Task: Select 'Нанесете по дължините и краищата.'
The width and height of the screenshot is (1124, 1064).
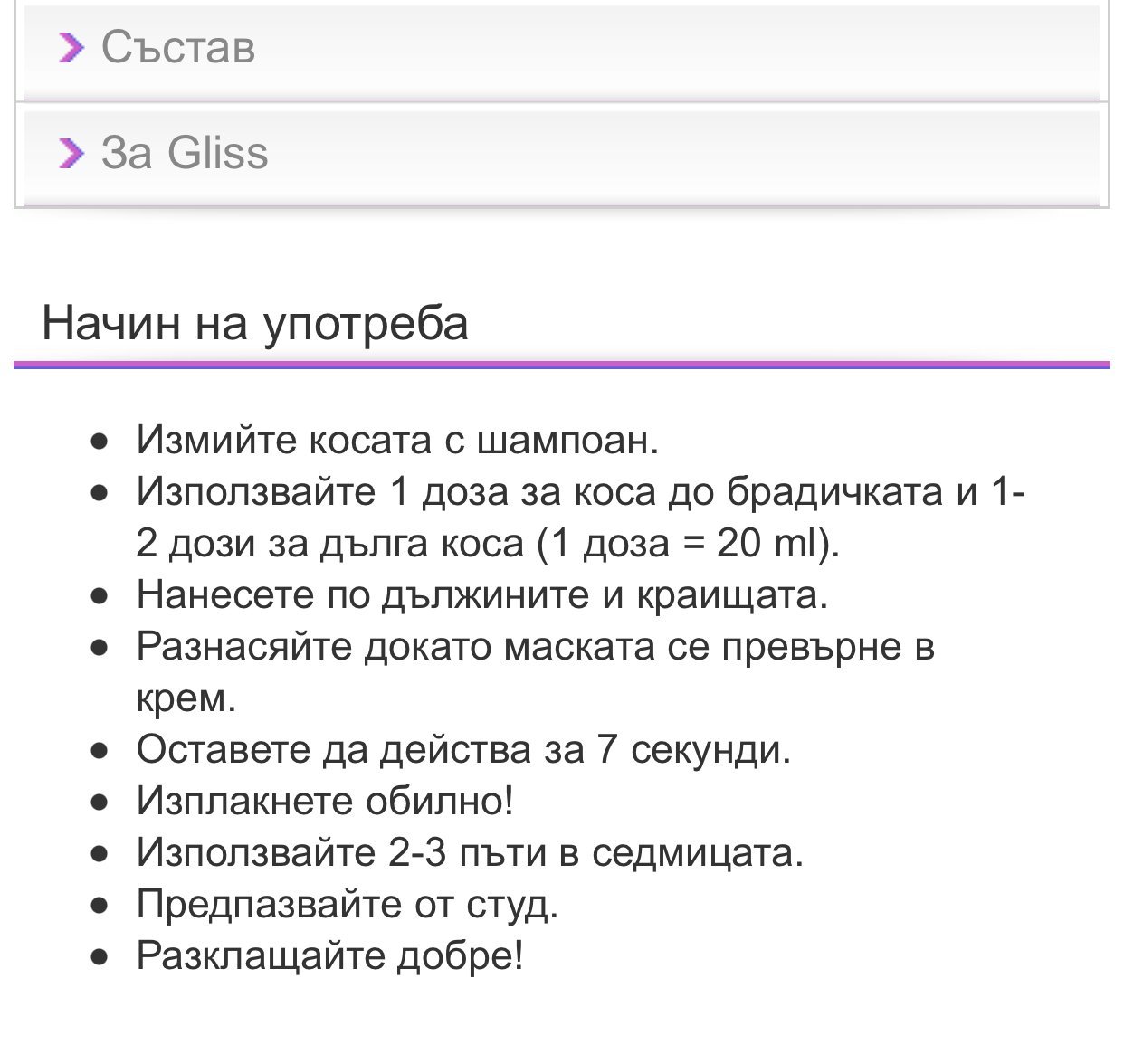Action: (x=482, y=595)
